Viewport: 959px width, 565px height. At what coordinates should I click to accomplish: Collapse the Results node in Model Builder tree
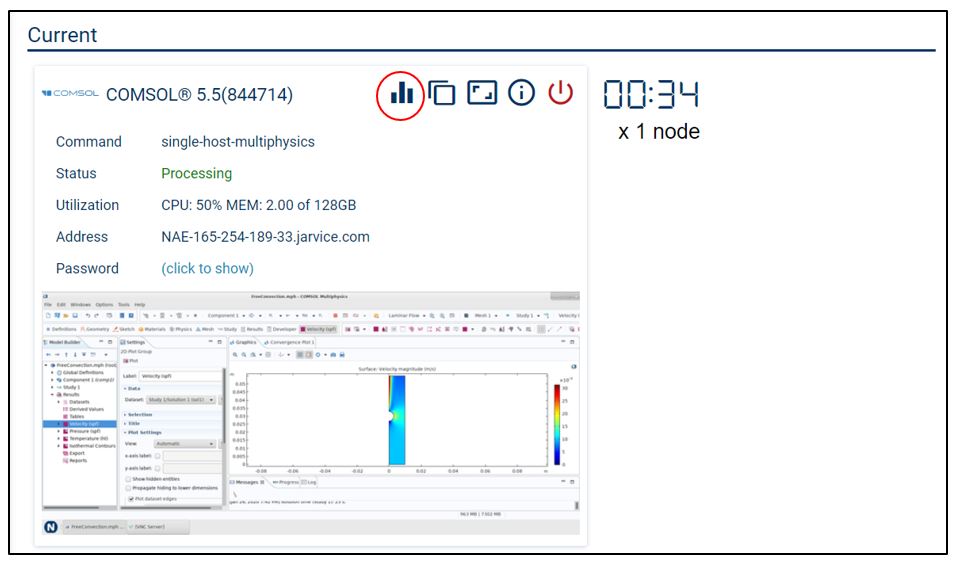[x=53, y=394]
